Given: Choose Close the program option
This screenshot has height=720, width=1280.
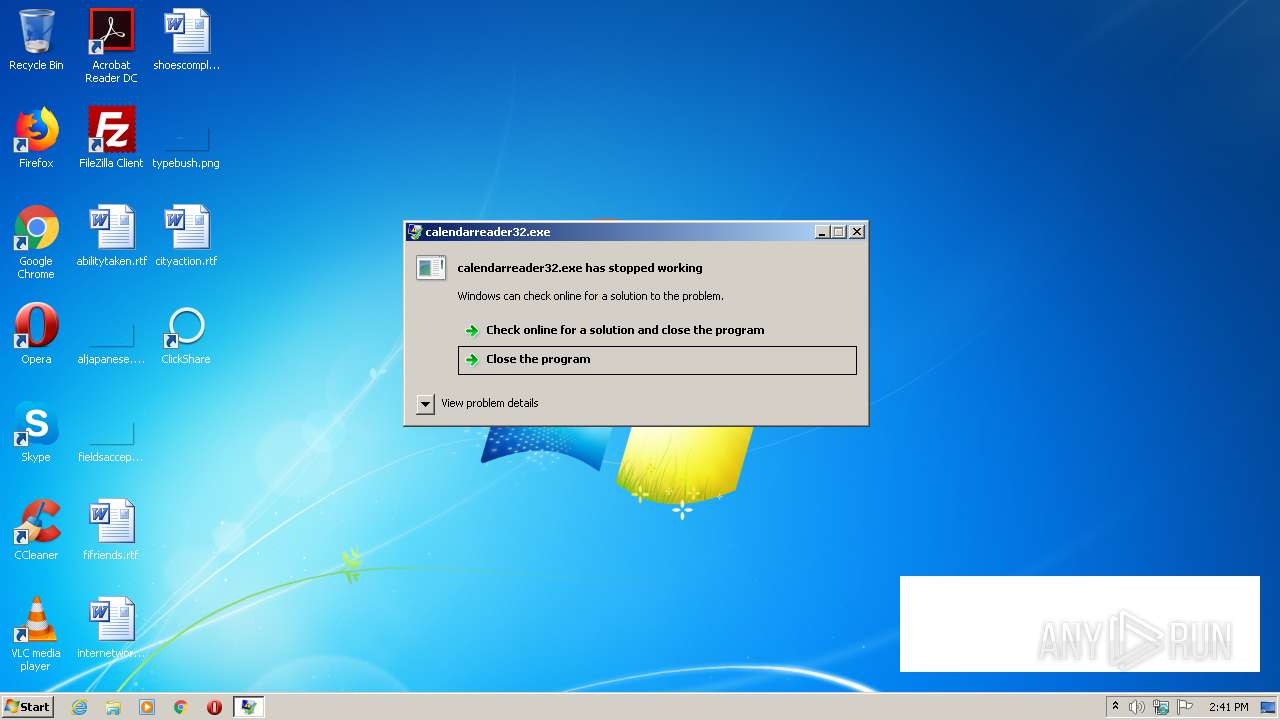Looking at the screenshot, I should click(657, 360).
